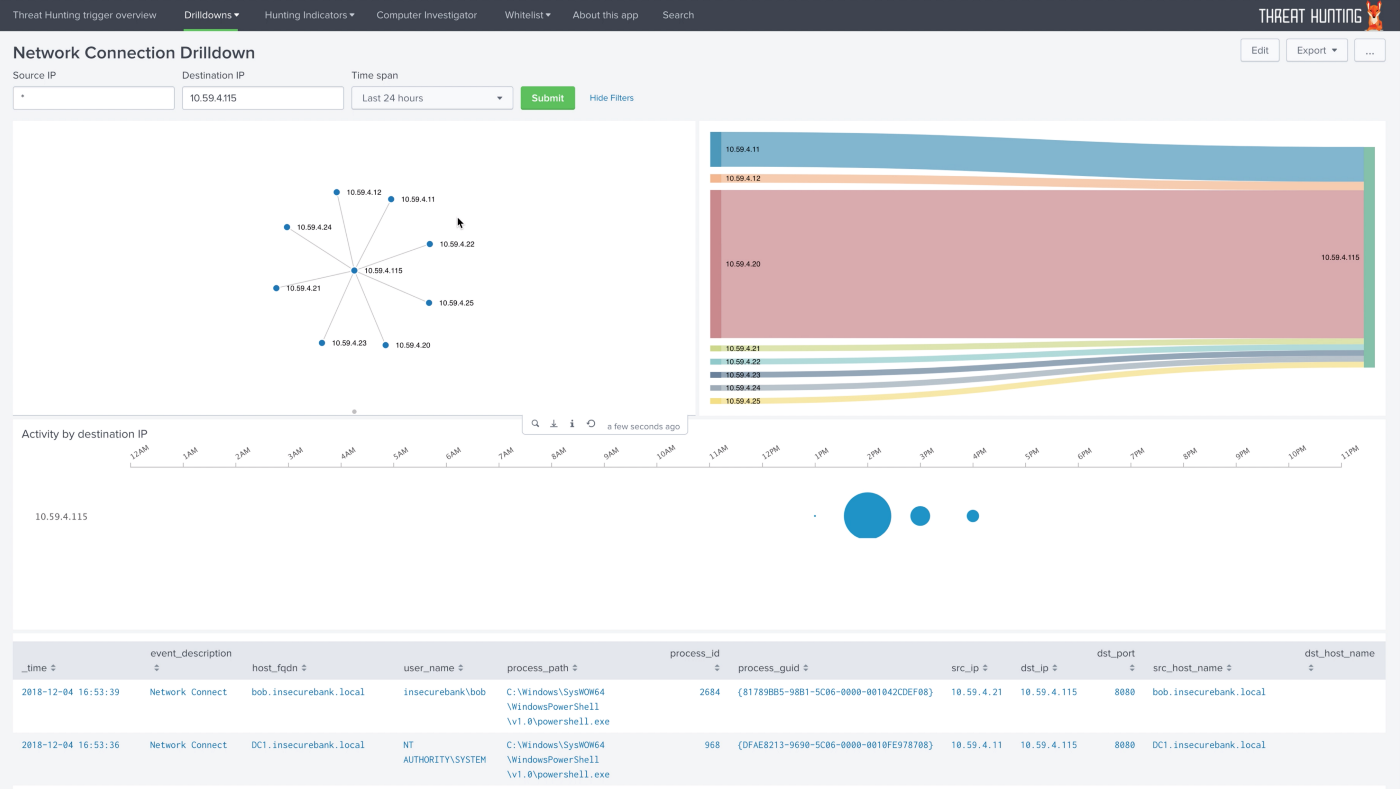The height and width of the screenshot is (789, 1400).
Task: Click process id 2684
Action: pyautogui.click(x=709, y=692)
